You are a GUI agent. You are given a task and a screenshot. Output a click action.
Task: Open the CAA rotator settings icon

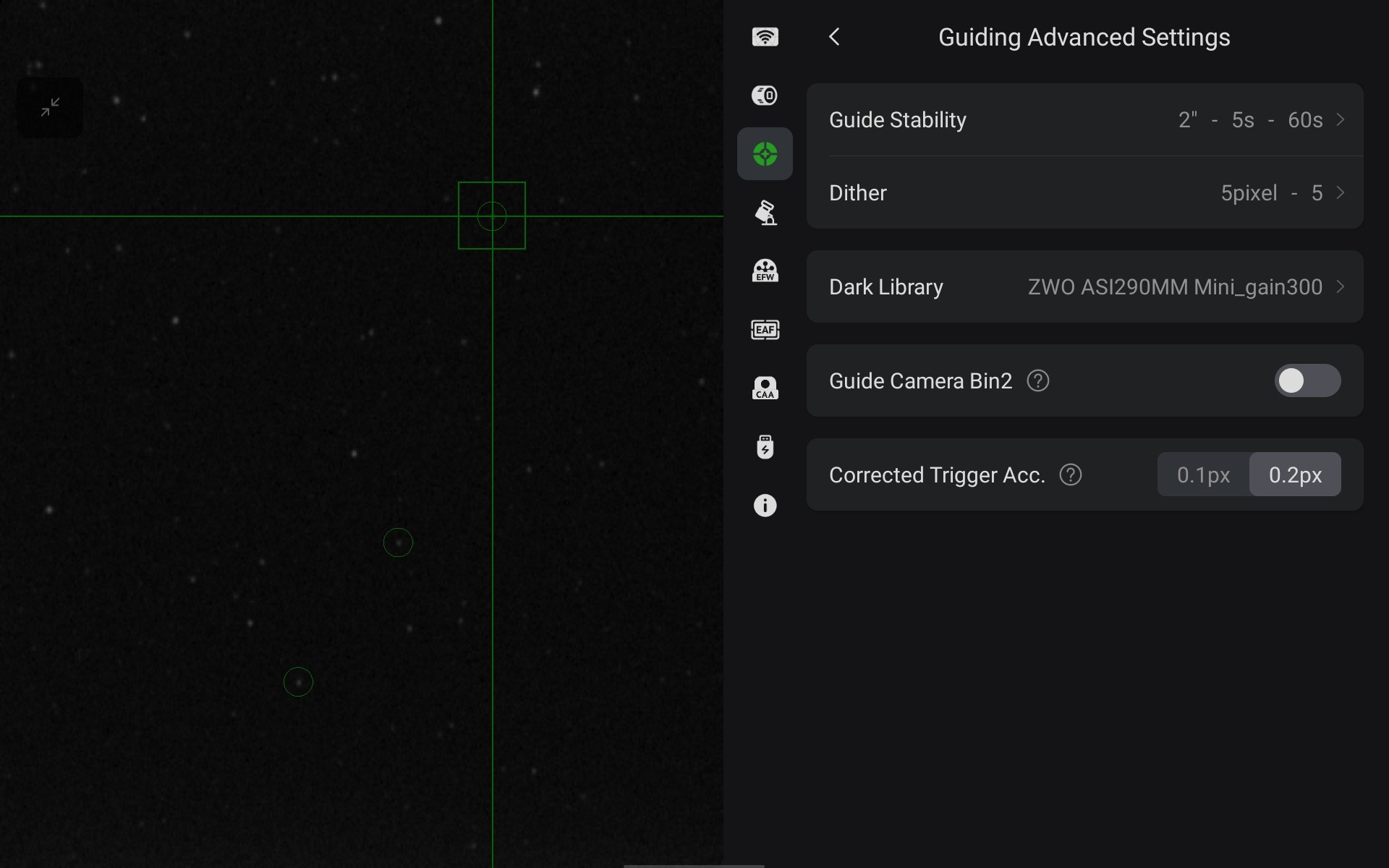pyautogui.click(x=765, y=388)
